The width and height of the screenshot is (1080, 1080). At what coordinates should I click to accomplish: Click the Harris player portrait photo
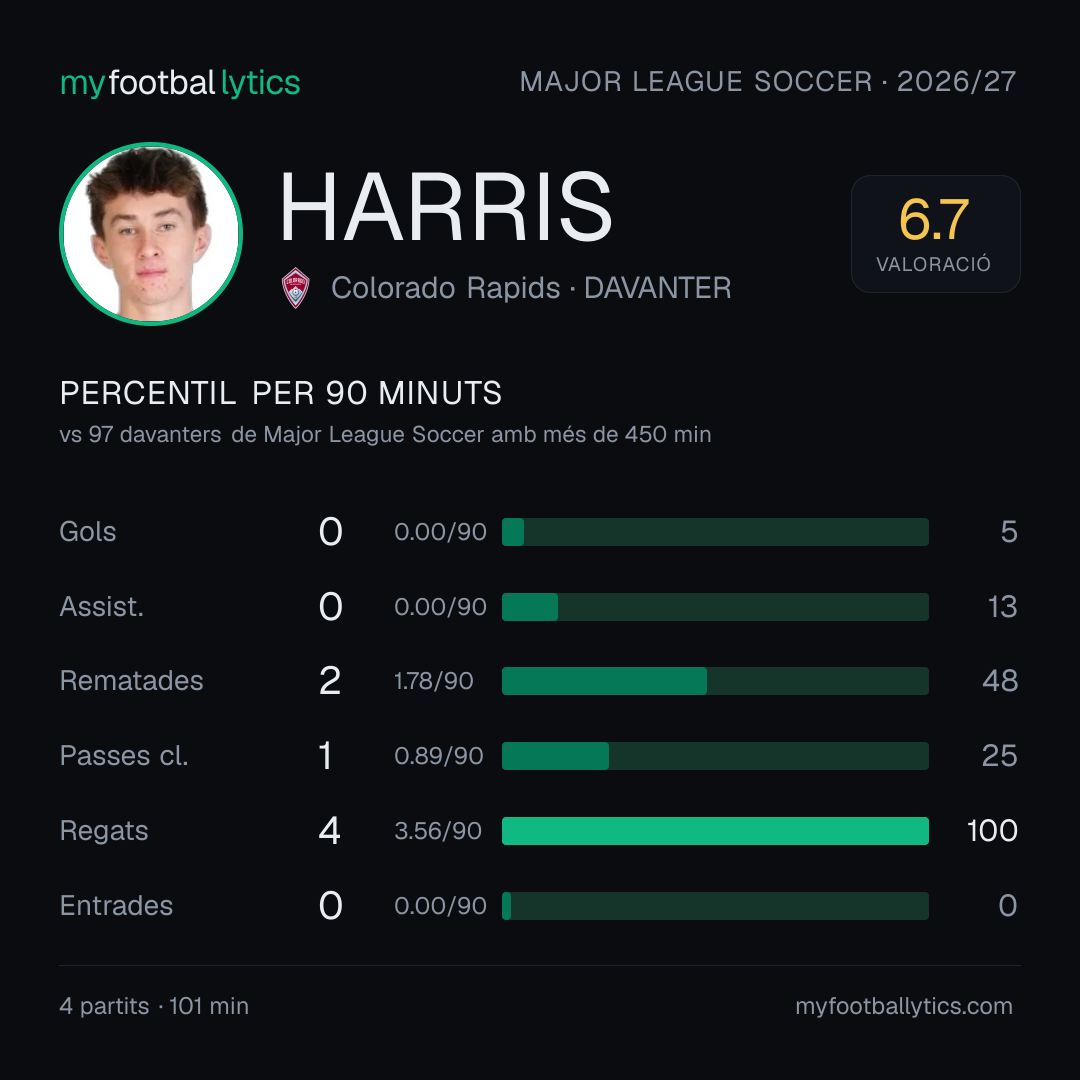[151, 233]
